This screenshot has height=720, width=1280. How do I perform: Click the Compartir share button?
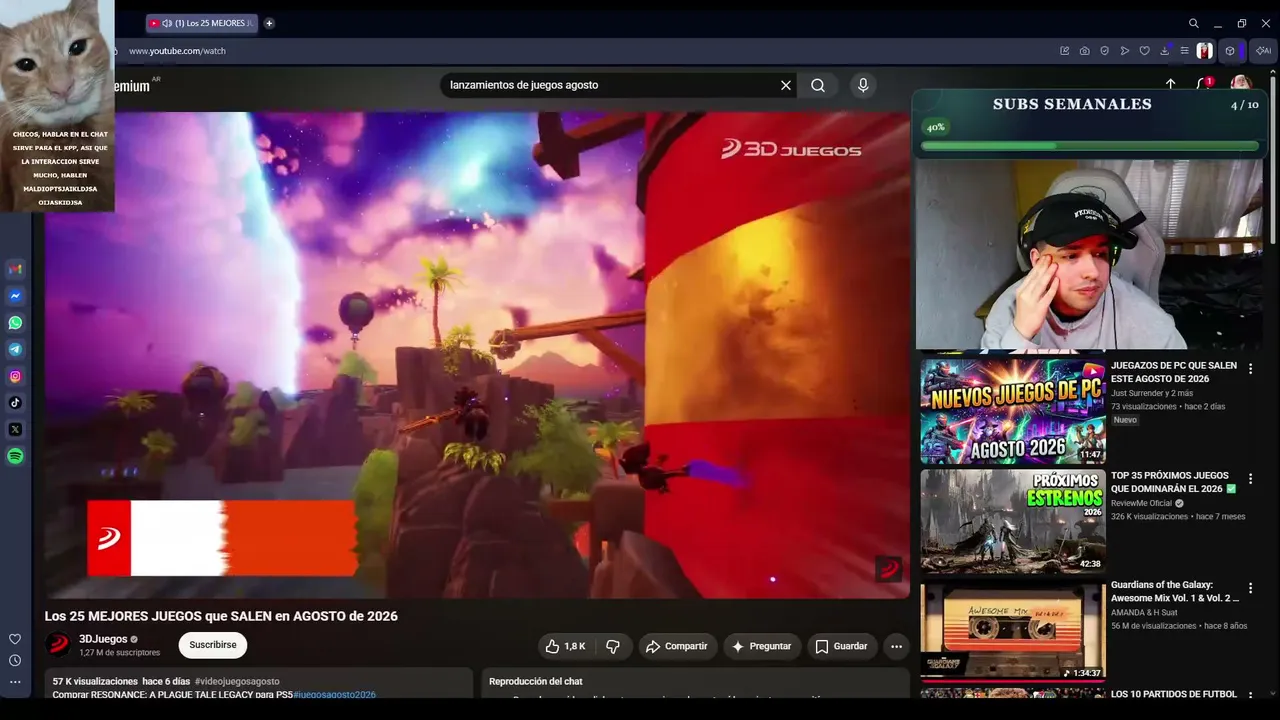[x=677, y=646]
